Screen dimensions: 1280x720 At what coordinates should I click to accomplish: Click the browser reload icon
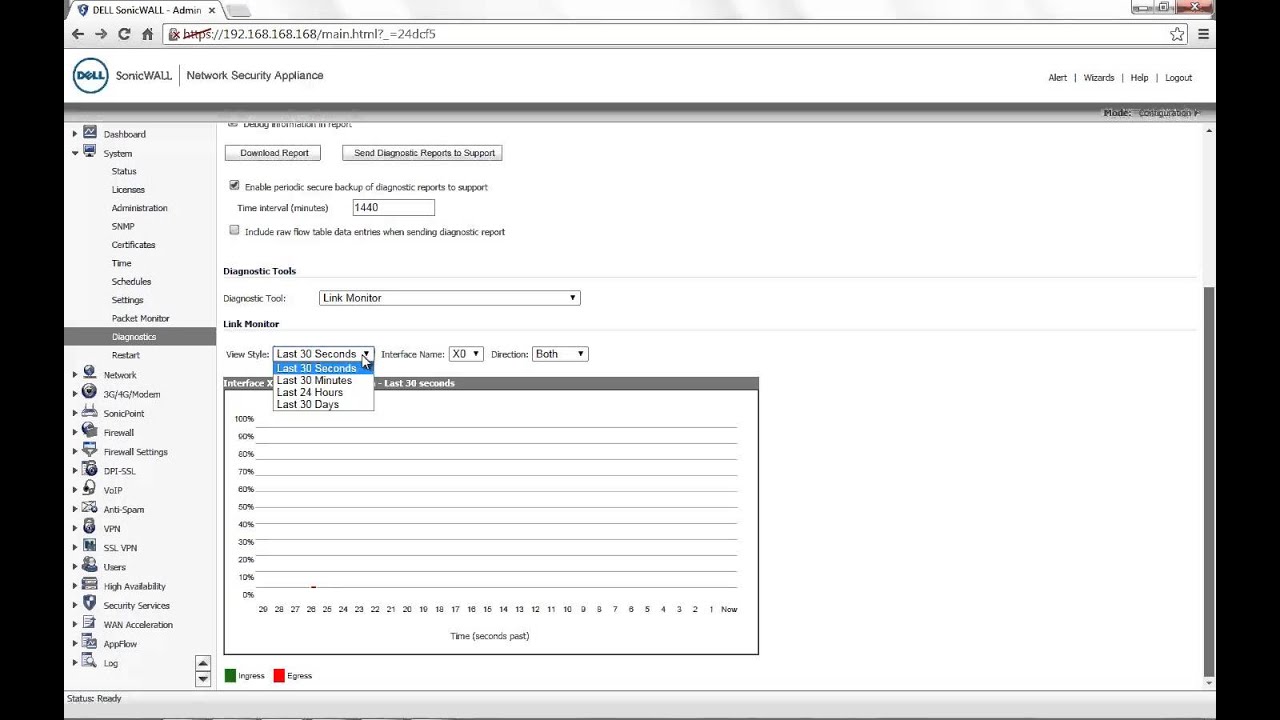[124, 34]
